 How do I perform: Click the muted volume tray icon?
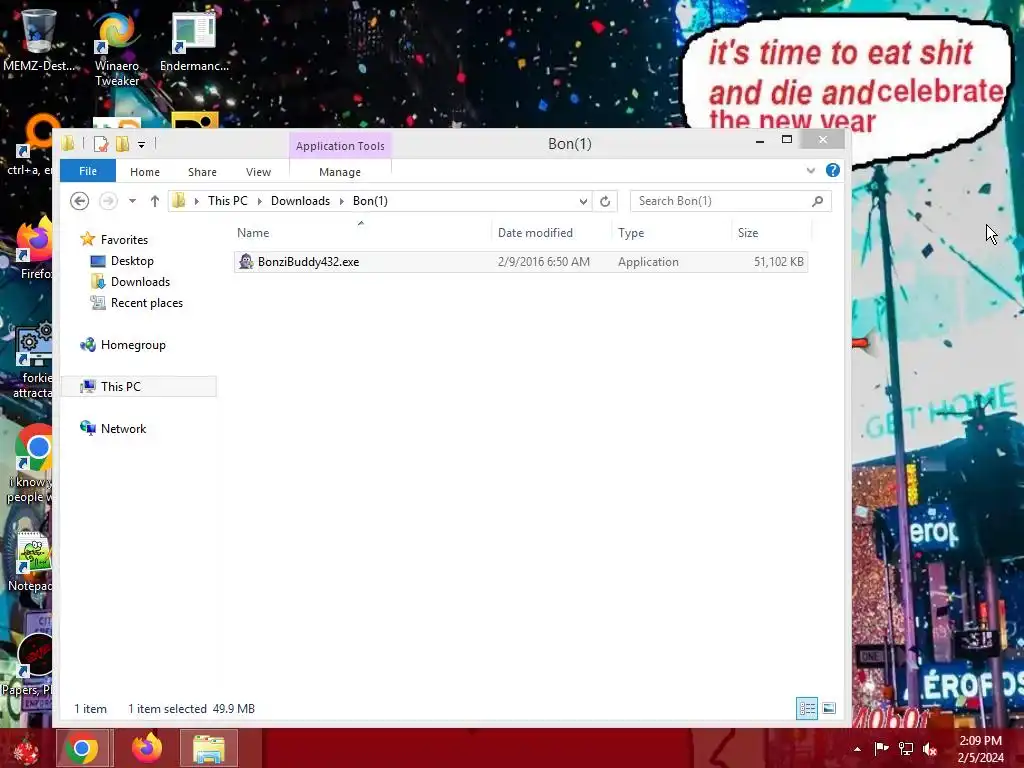pos(930,749)
